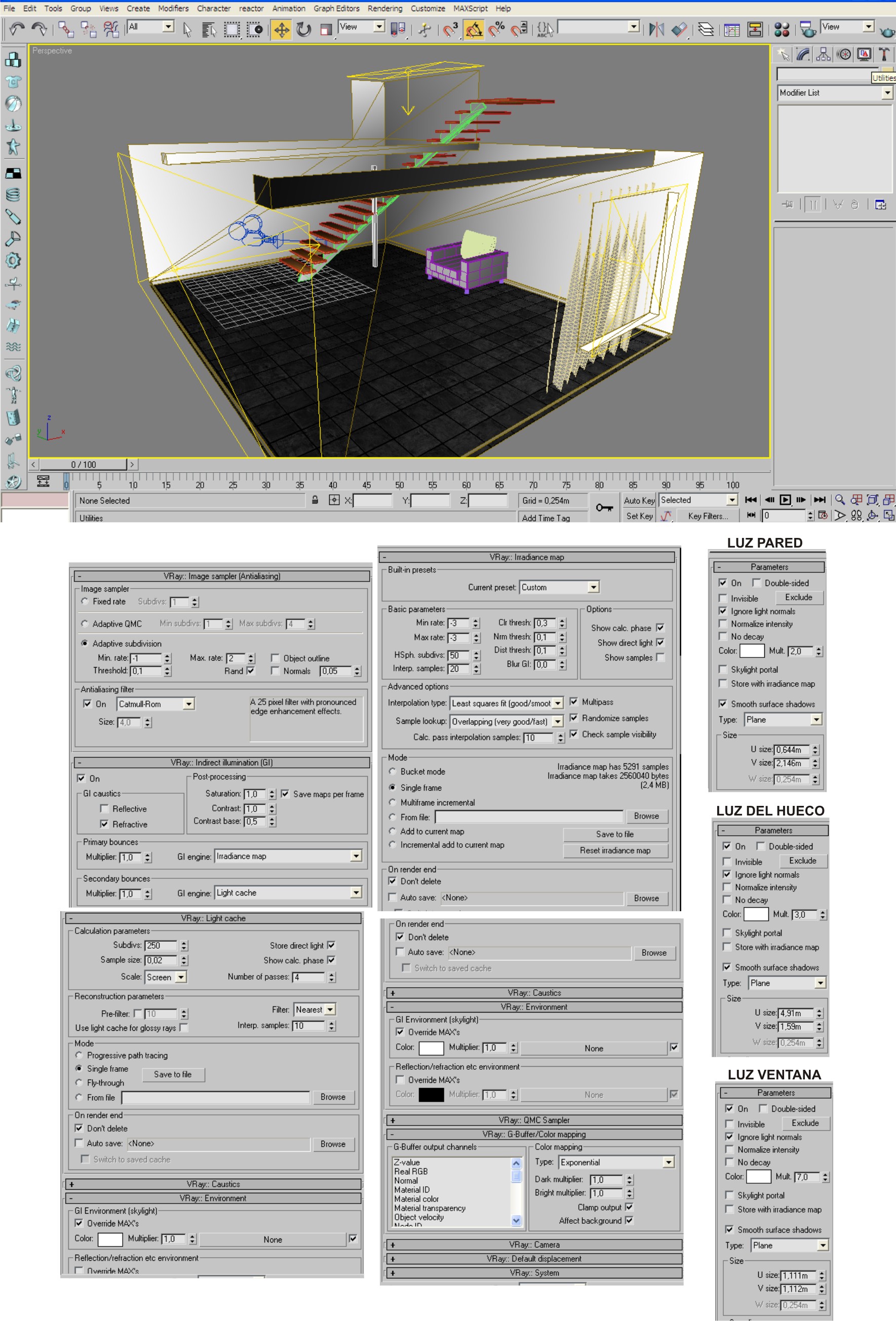Choose the Select and Rotate tool
896x1321 pixels.
point(304,29)
